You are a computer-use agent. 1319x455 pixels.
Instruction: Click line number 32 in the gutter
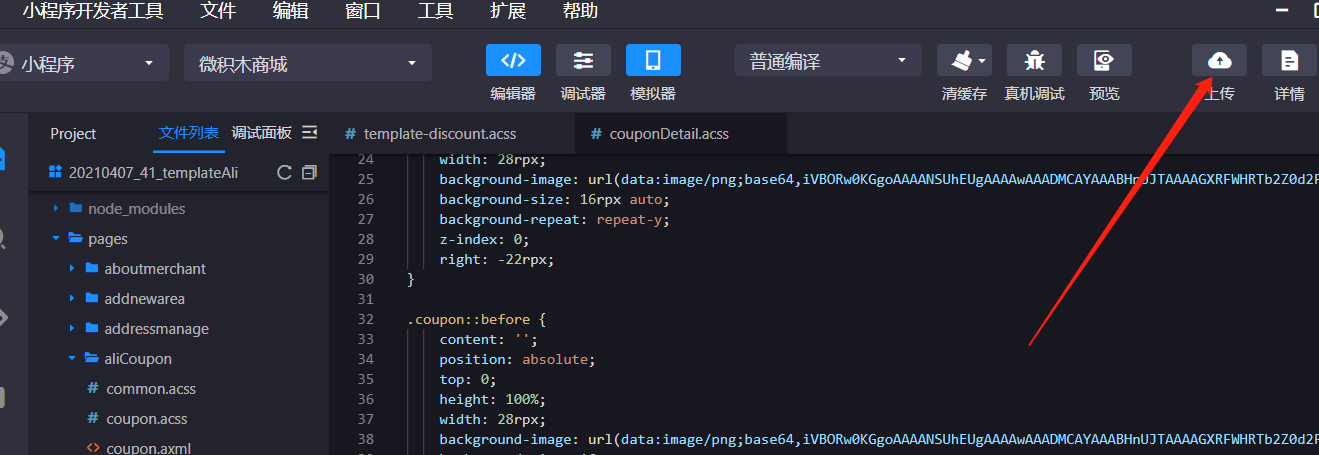click(365, 319)
